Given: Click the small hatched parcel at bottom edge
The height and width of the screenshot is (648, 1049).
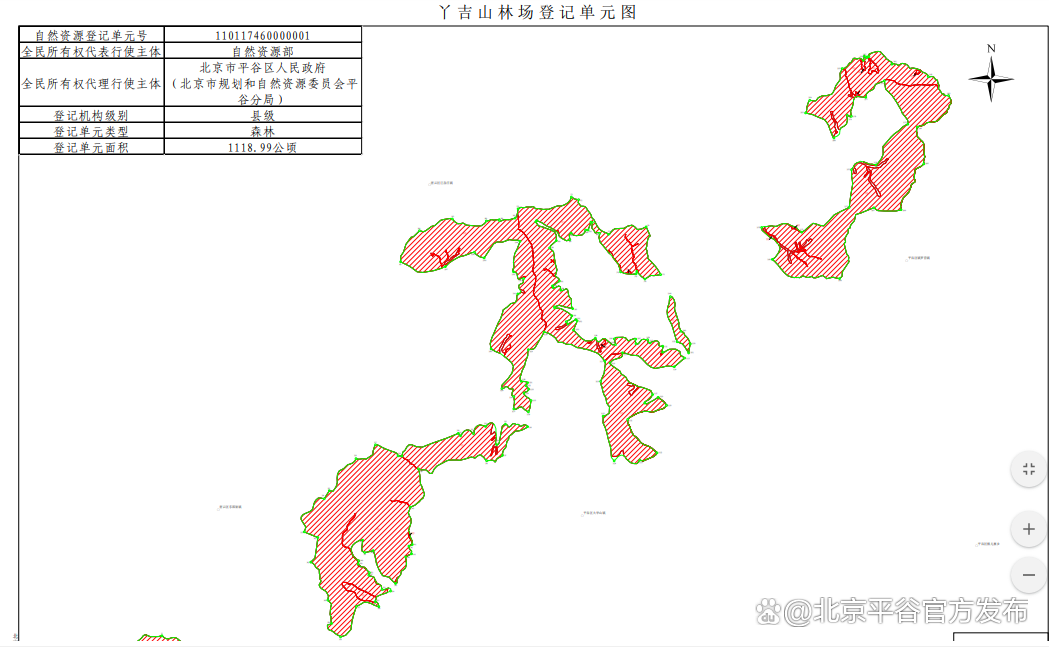Looking at the screenshot, I should [x=158, y=639].
